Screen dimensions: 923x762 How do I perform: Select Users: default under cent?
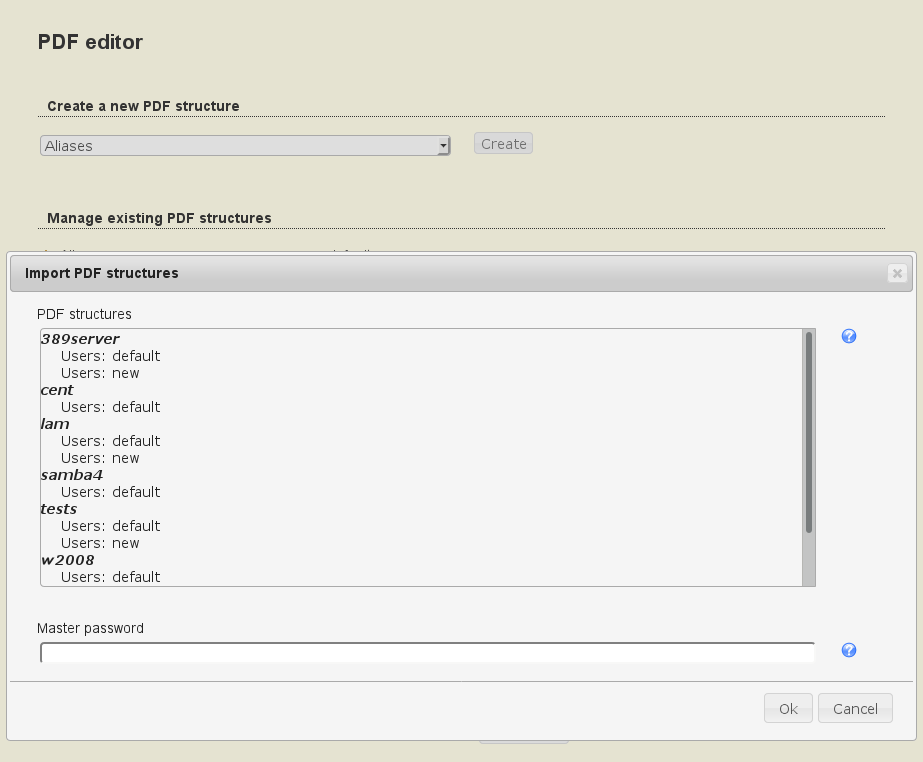(x=110, y=407)
